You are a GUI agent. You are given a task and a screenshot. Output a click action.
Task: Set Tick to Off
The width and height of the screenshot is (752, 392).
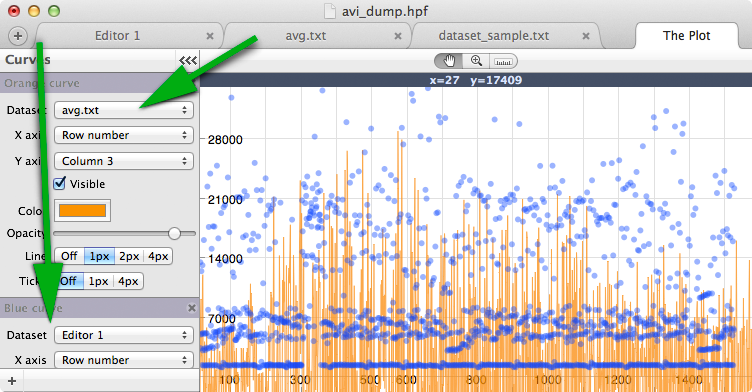point(69,281)
